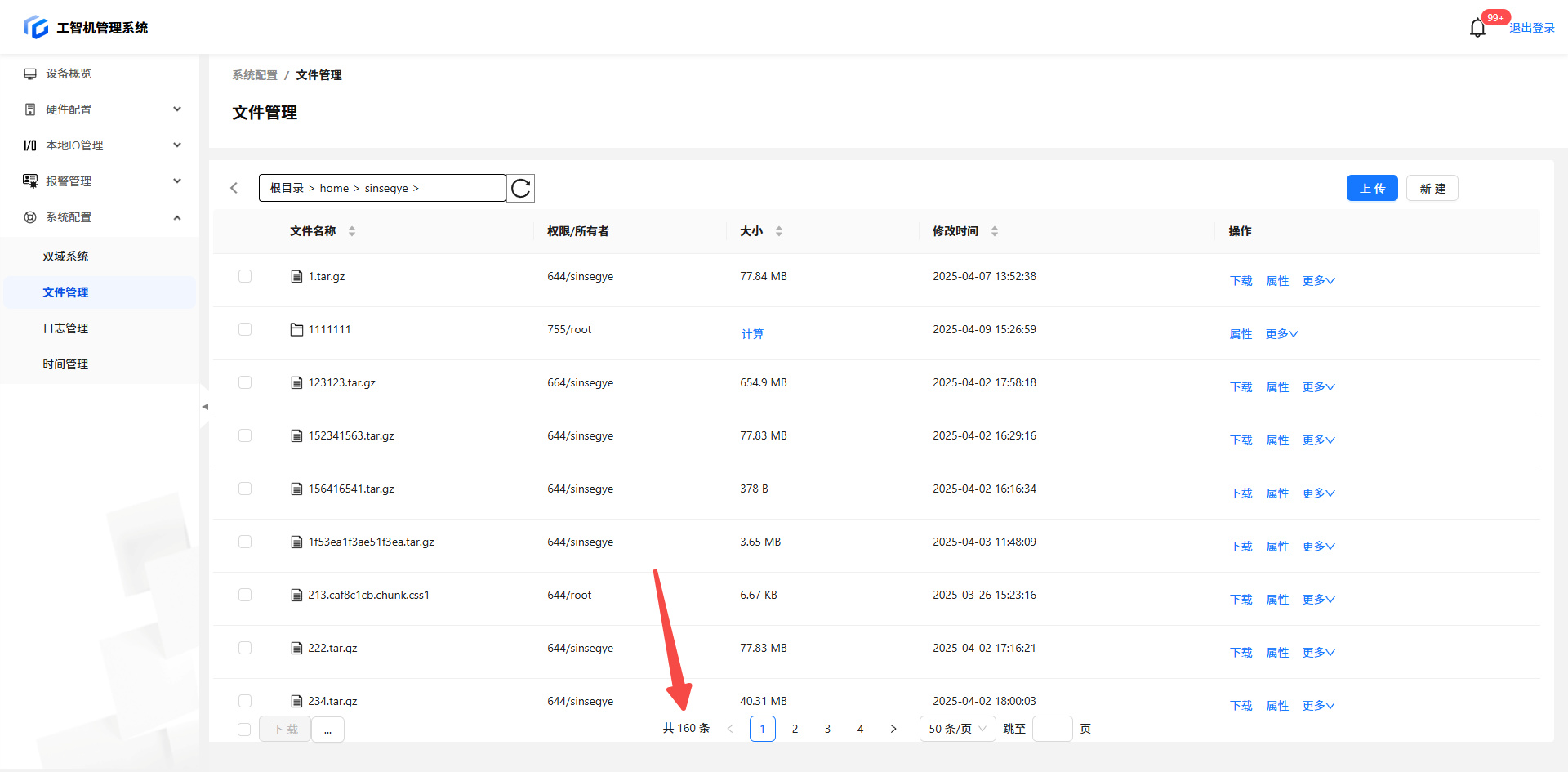Click the sort arrows next to 大小

coord(779,231)
